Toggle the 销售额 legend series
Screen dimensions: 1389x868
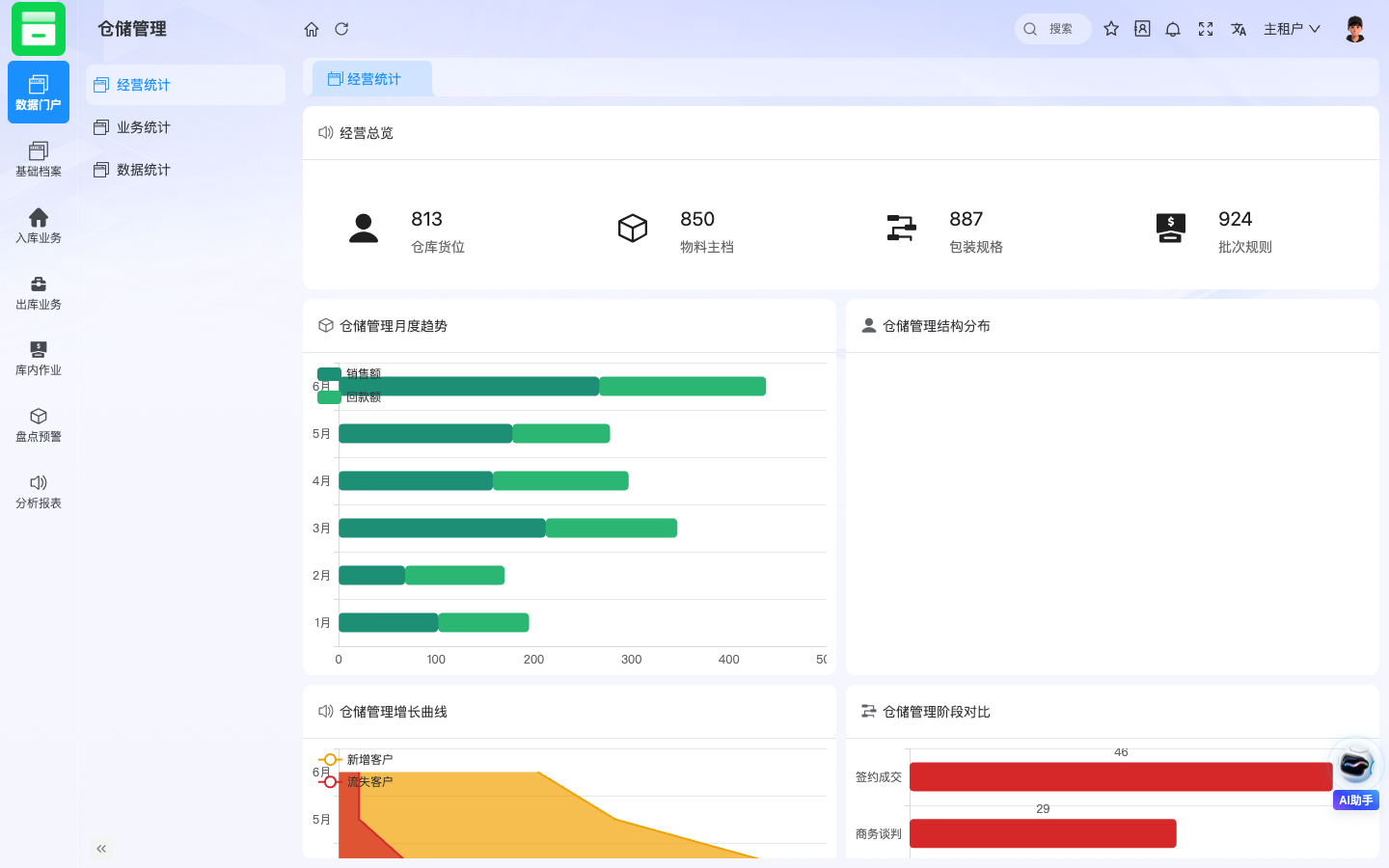pos(349,373)
